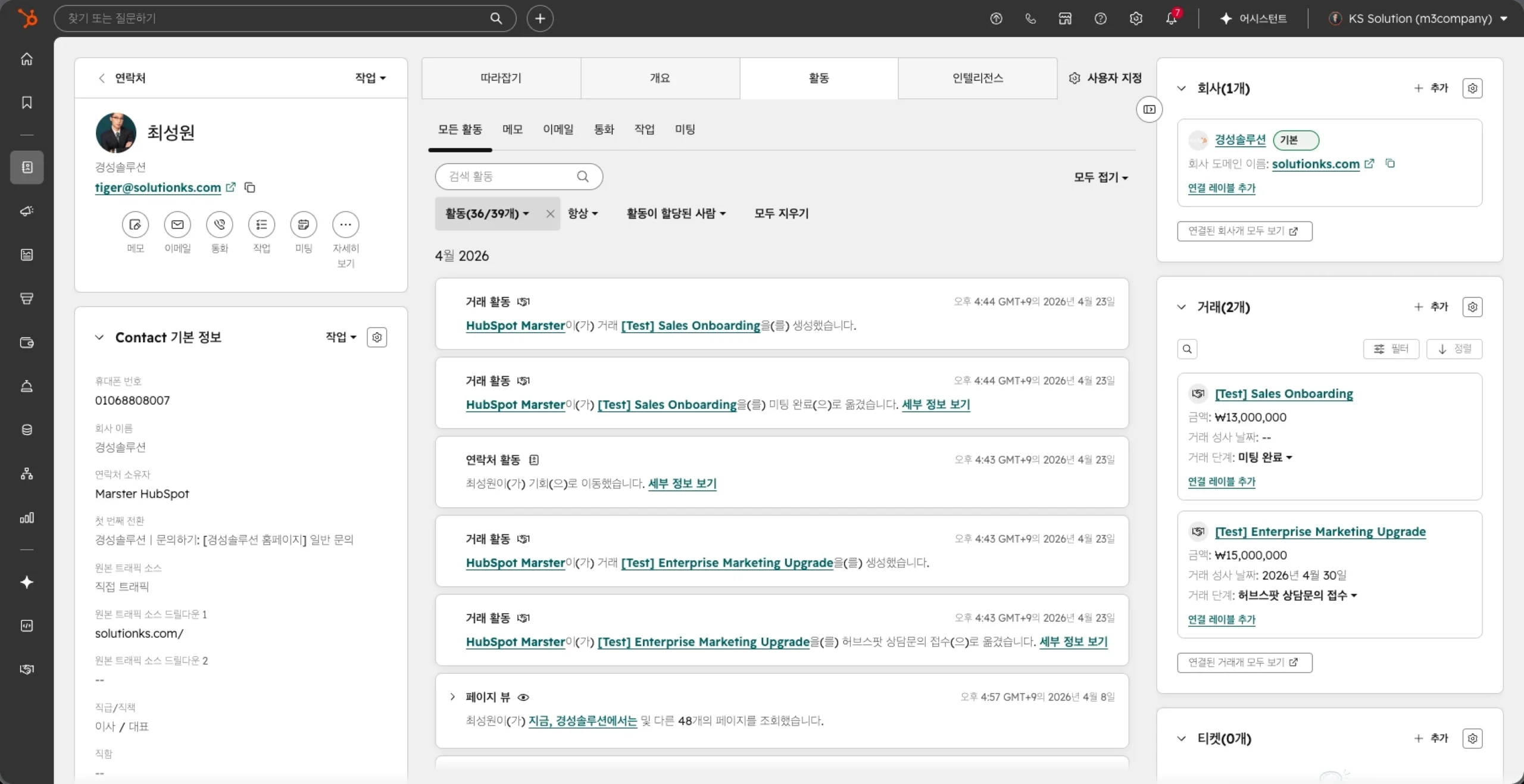Click the search magnifier in top bar

point(496,18)
